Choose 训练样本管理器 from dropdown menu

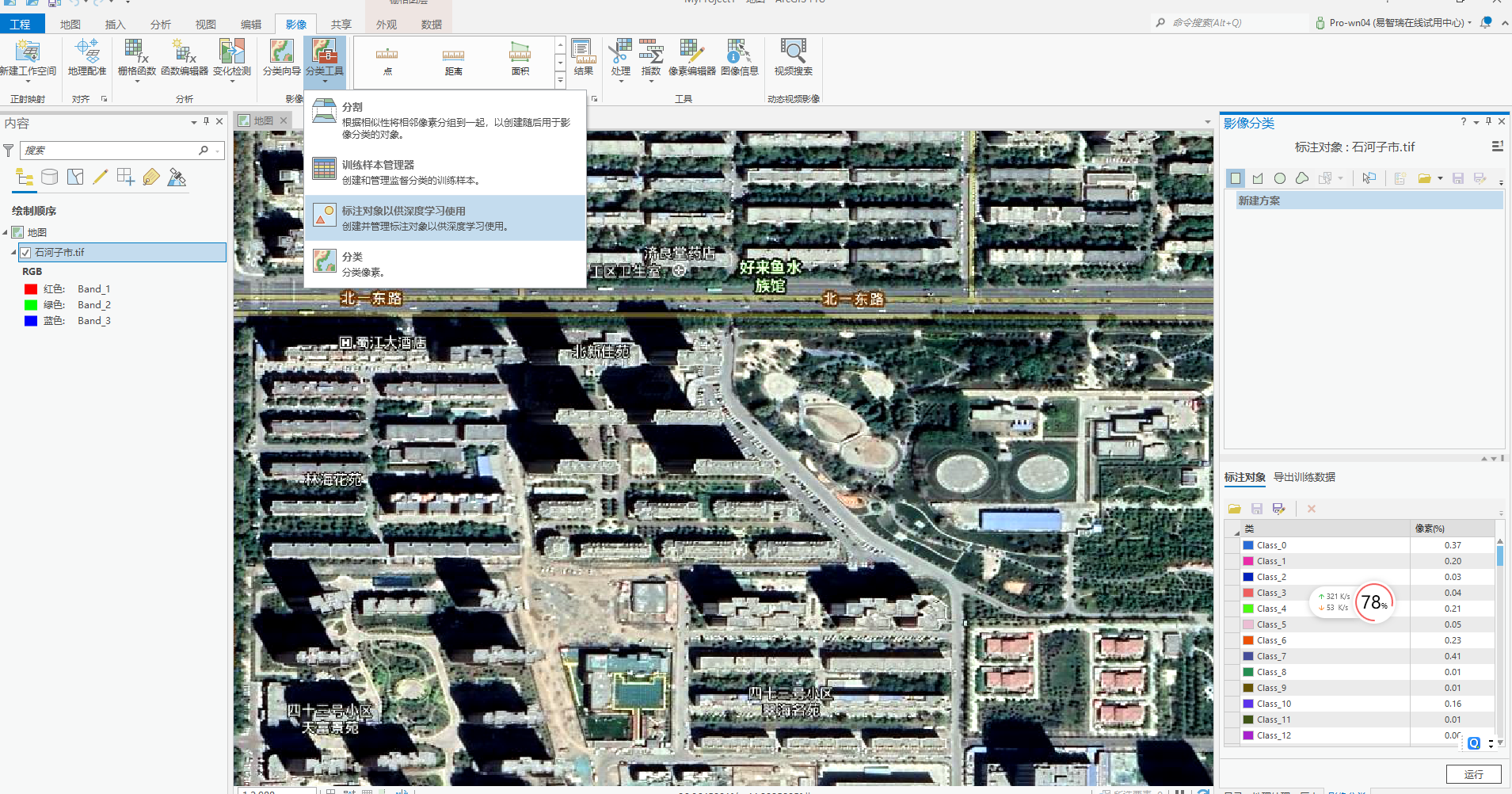coord(445,172)
